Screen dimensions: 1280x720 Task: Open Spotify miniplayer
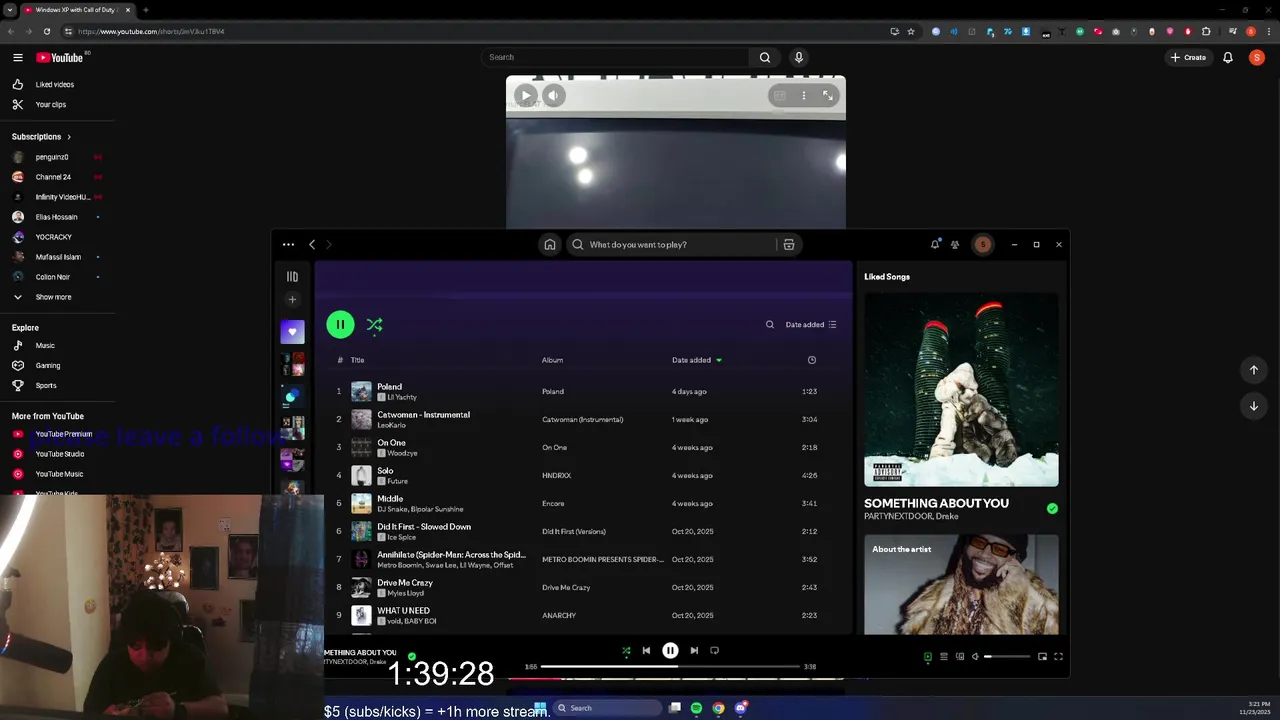pyautogui.click(x=1042, y=657)
